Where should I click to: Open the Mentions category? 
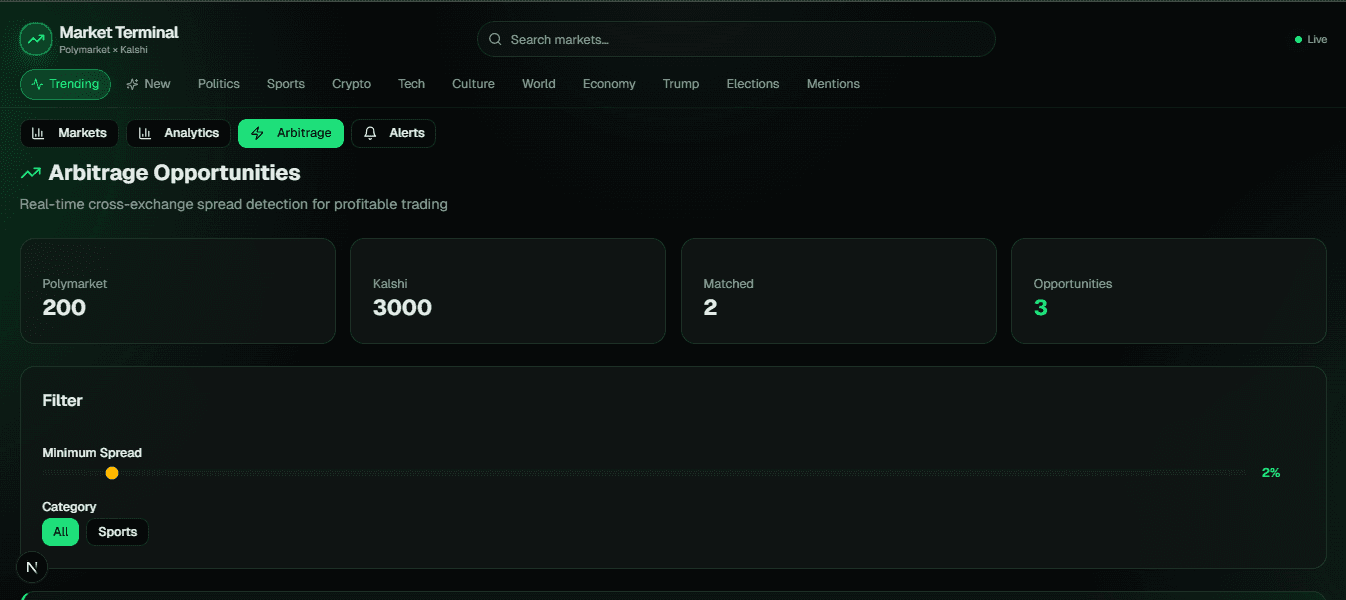click(x=833, y=84)
